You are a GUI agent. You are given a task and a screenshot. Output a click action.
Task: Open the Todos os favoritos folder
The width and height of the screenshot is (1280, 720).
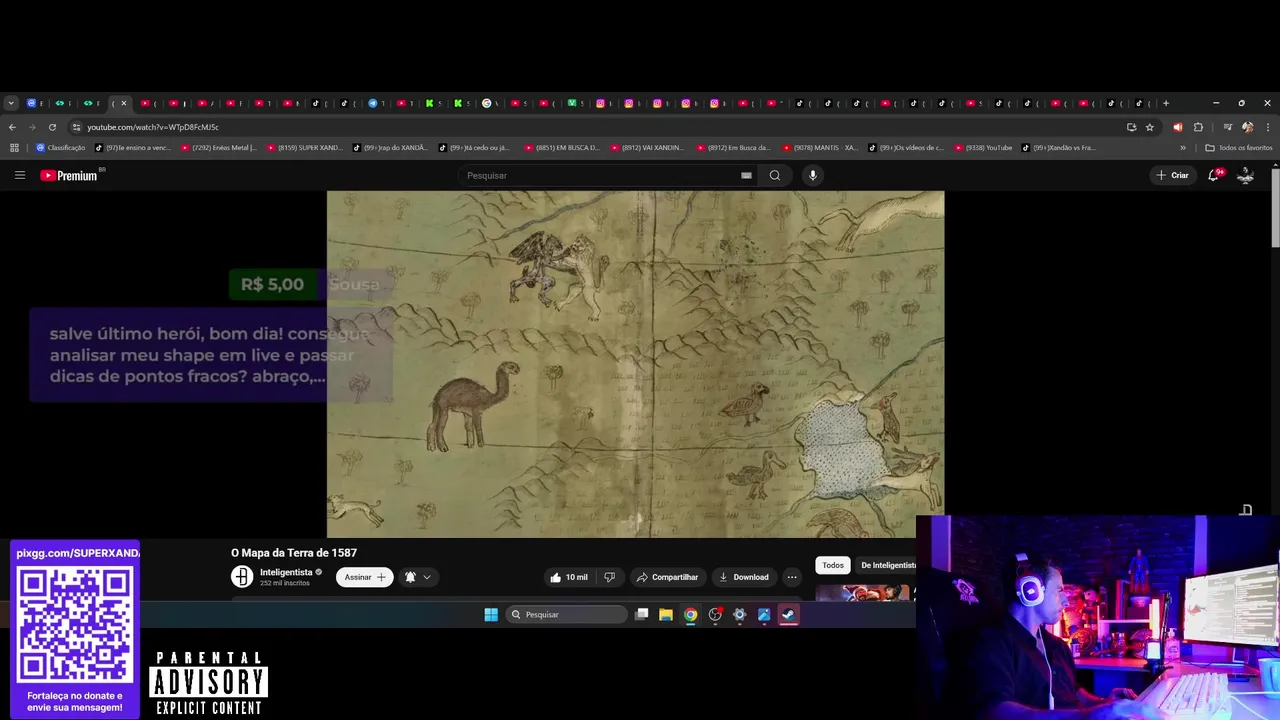coord(1239,148)
